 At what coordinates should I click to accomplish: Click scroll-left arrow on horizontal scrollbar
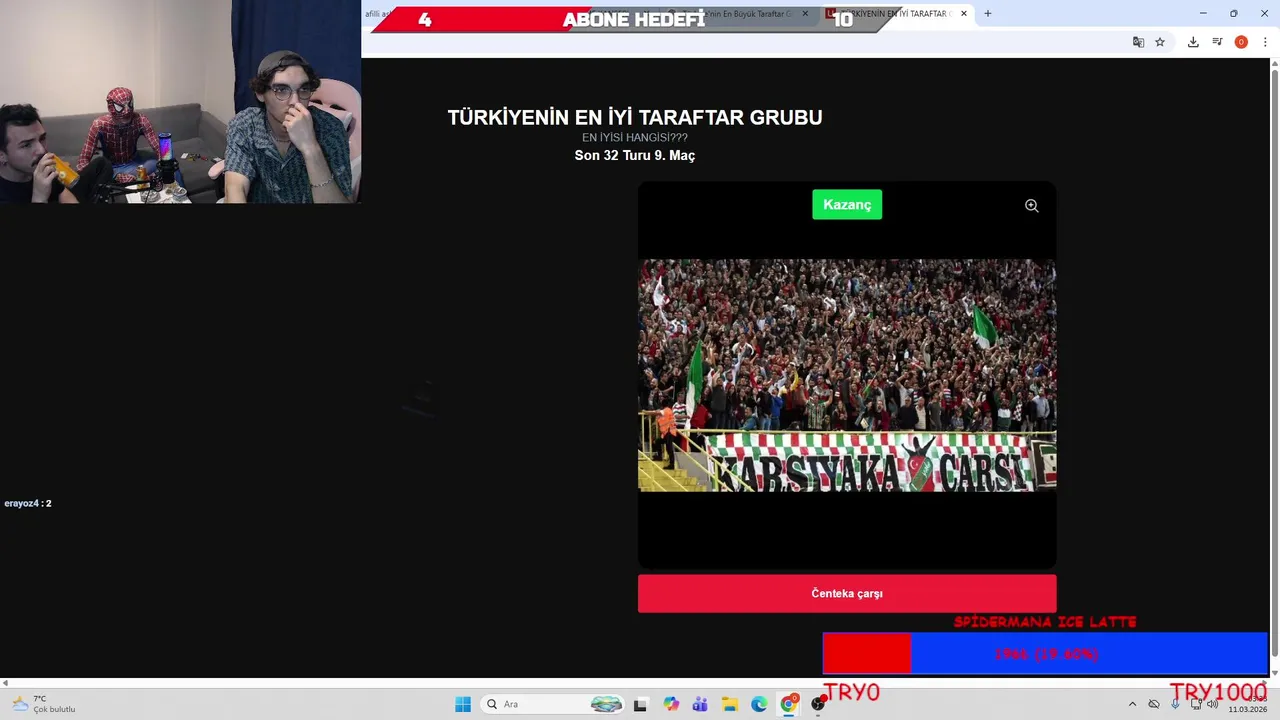pyautogui.click(x=4, y=683)
